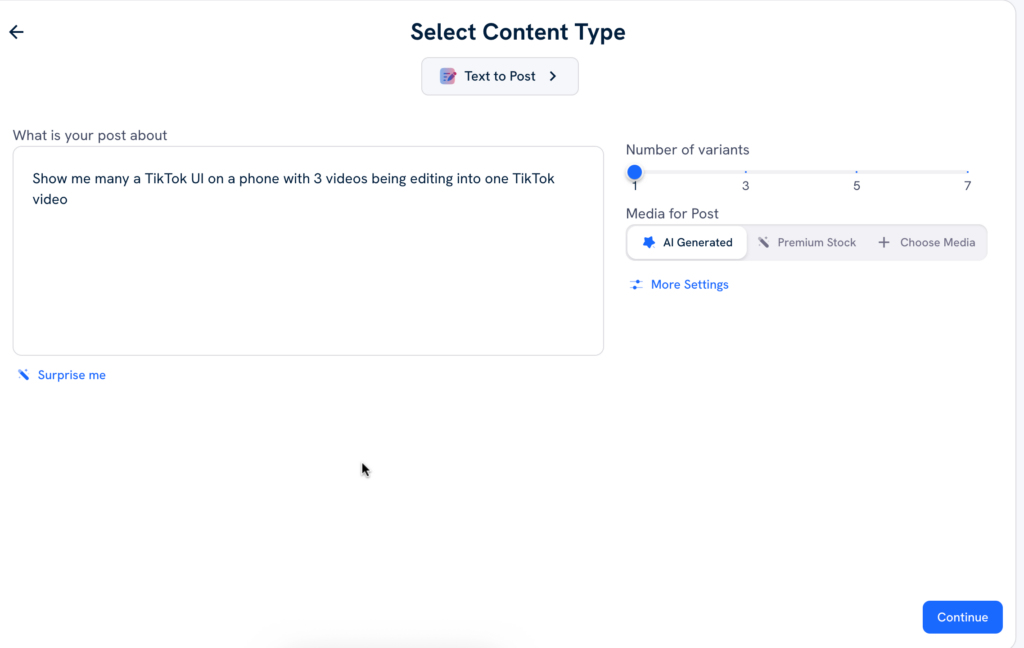Click the back arrow icon
This screenshot has height=648, width=1024.
(16, 32)
